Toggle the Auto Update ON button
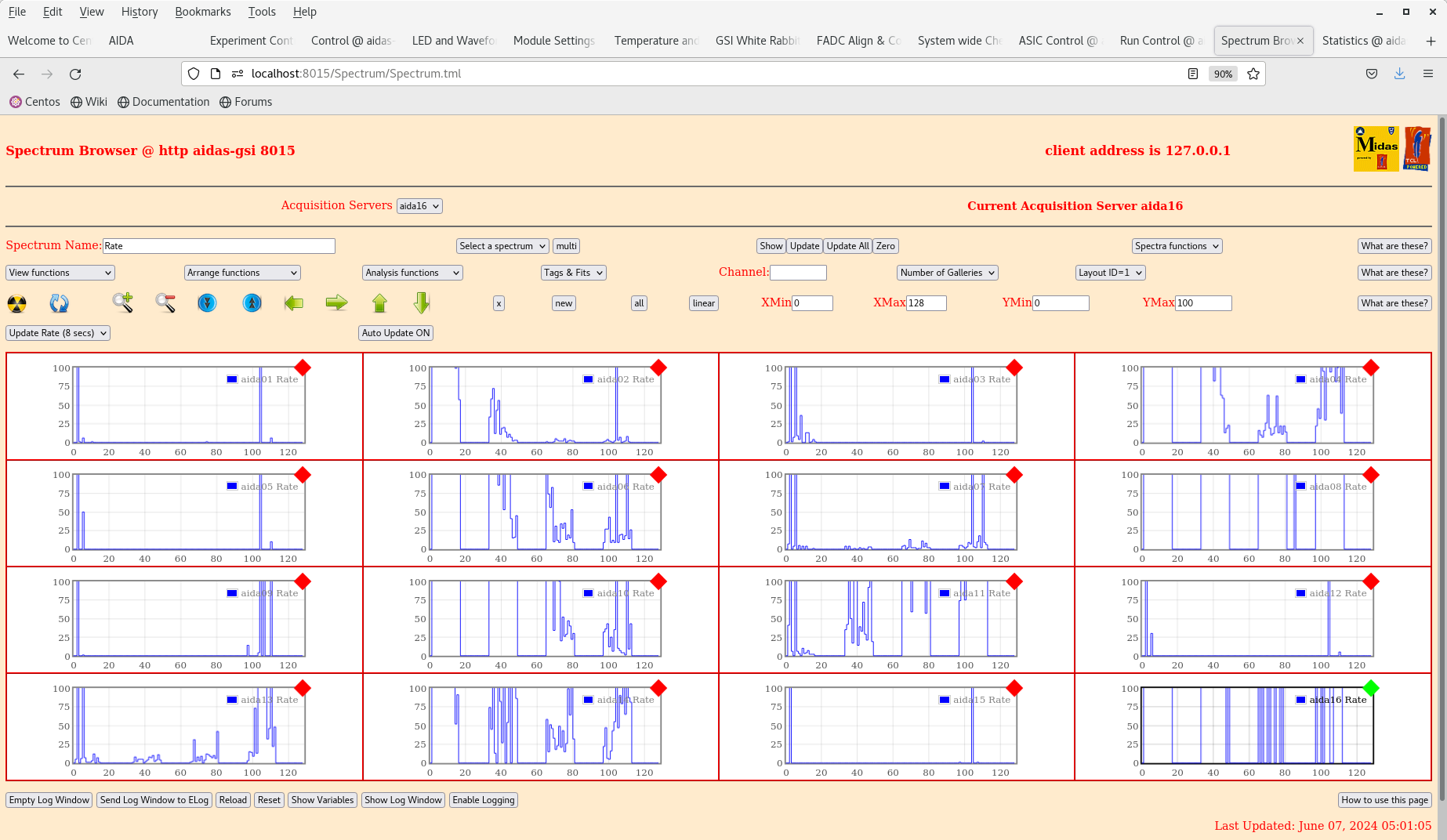This screenshot has width=1447, height=840. (396, 333)
